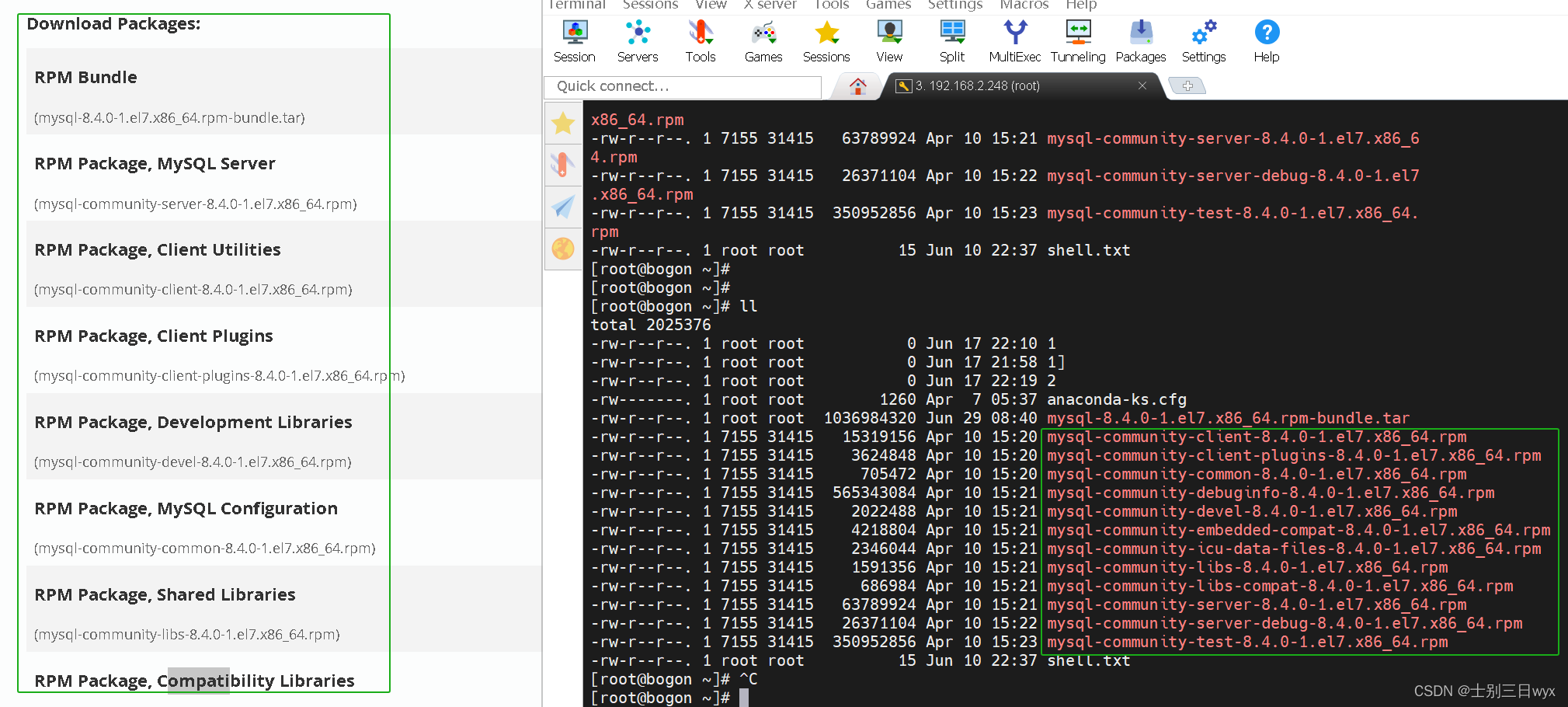Switch to the 3. 192.168.2.248 (root) tab

tap(1022, 85)
